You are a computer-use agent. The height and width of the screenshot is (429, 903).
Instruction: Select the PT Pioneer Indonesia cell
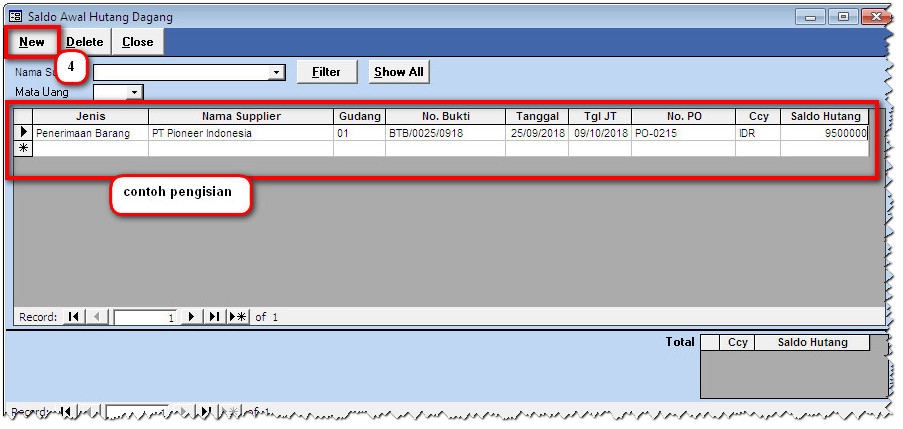240,133
